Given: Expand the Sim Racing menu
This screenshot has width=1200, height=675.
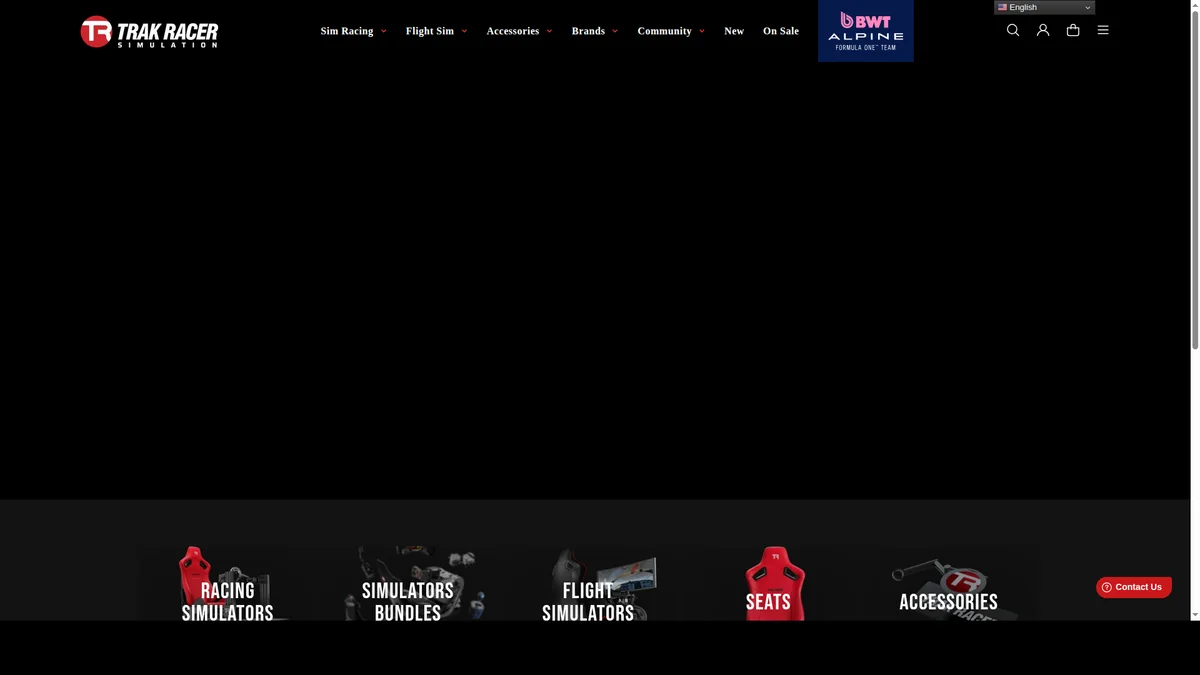Looking at the screenshot, I should click(x=353, y=31).
